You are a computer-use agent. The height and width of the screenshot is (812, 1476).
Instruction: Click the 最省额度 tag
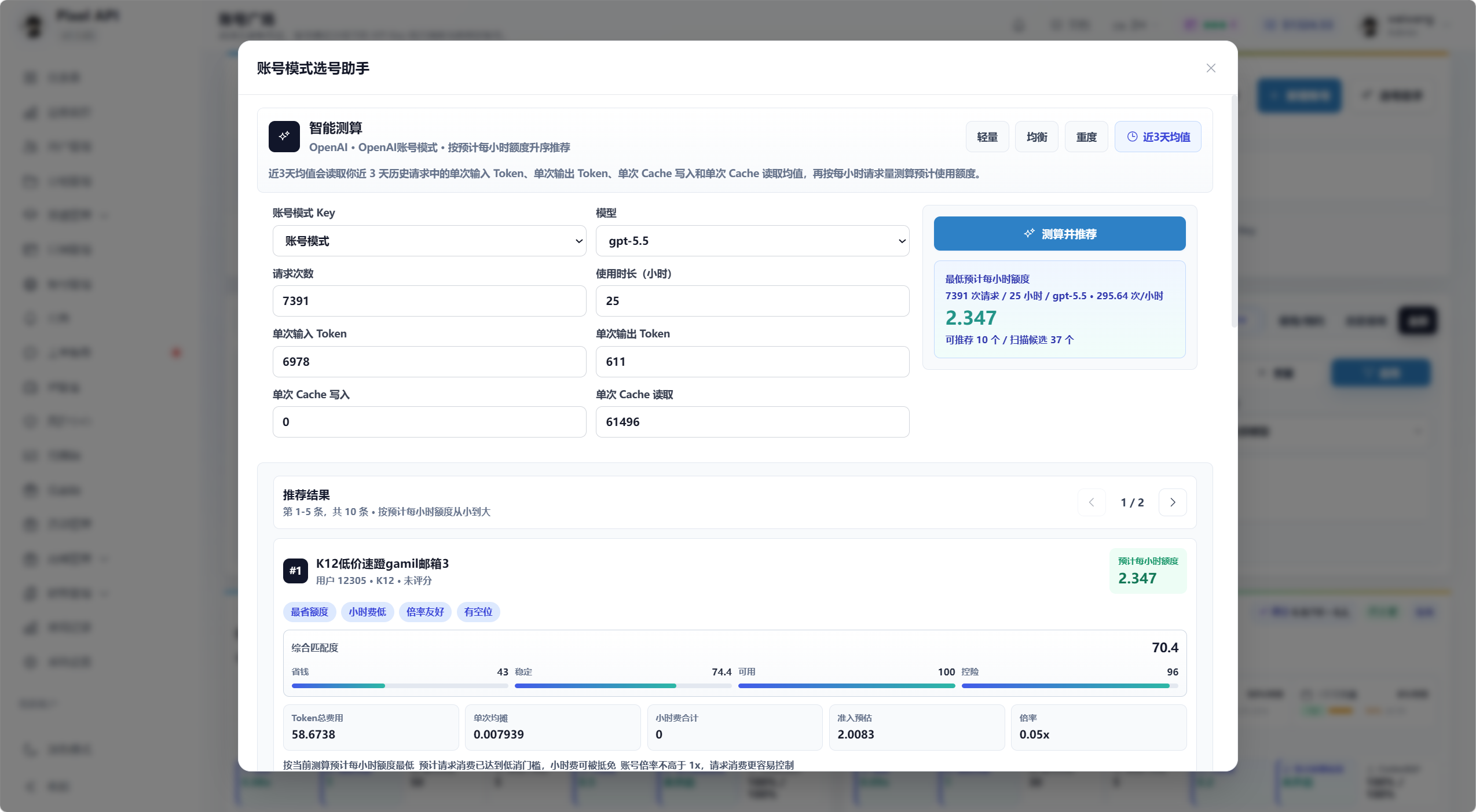coord(309,612)
